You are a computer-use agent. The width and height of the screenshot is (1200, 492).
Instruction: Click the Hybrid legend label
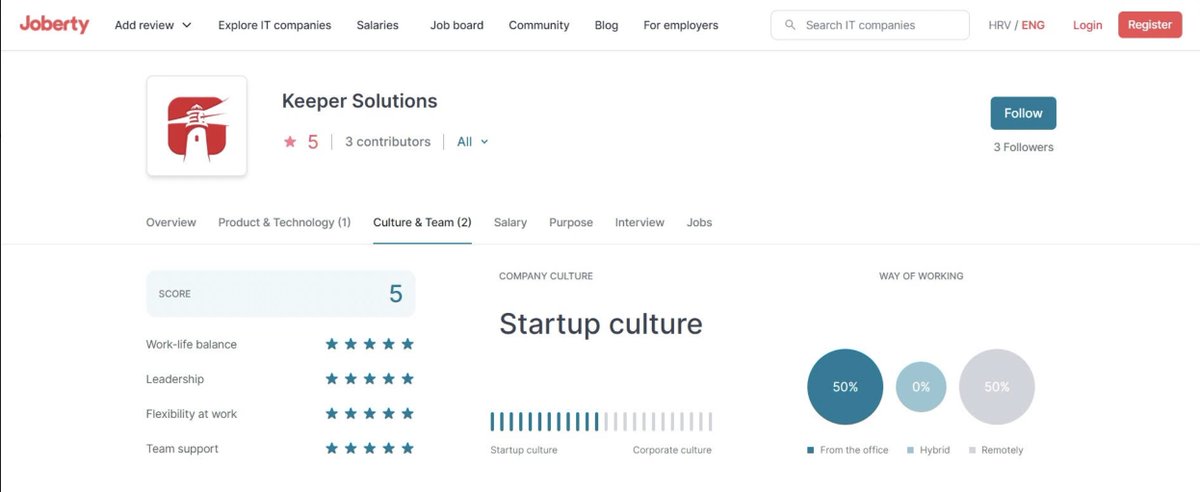(x=934, y=450)
